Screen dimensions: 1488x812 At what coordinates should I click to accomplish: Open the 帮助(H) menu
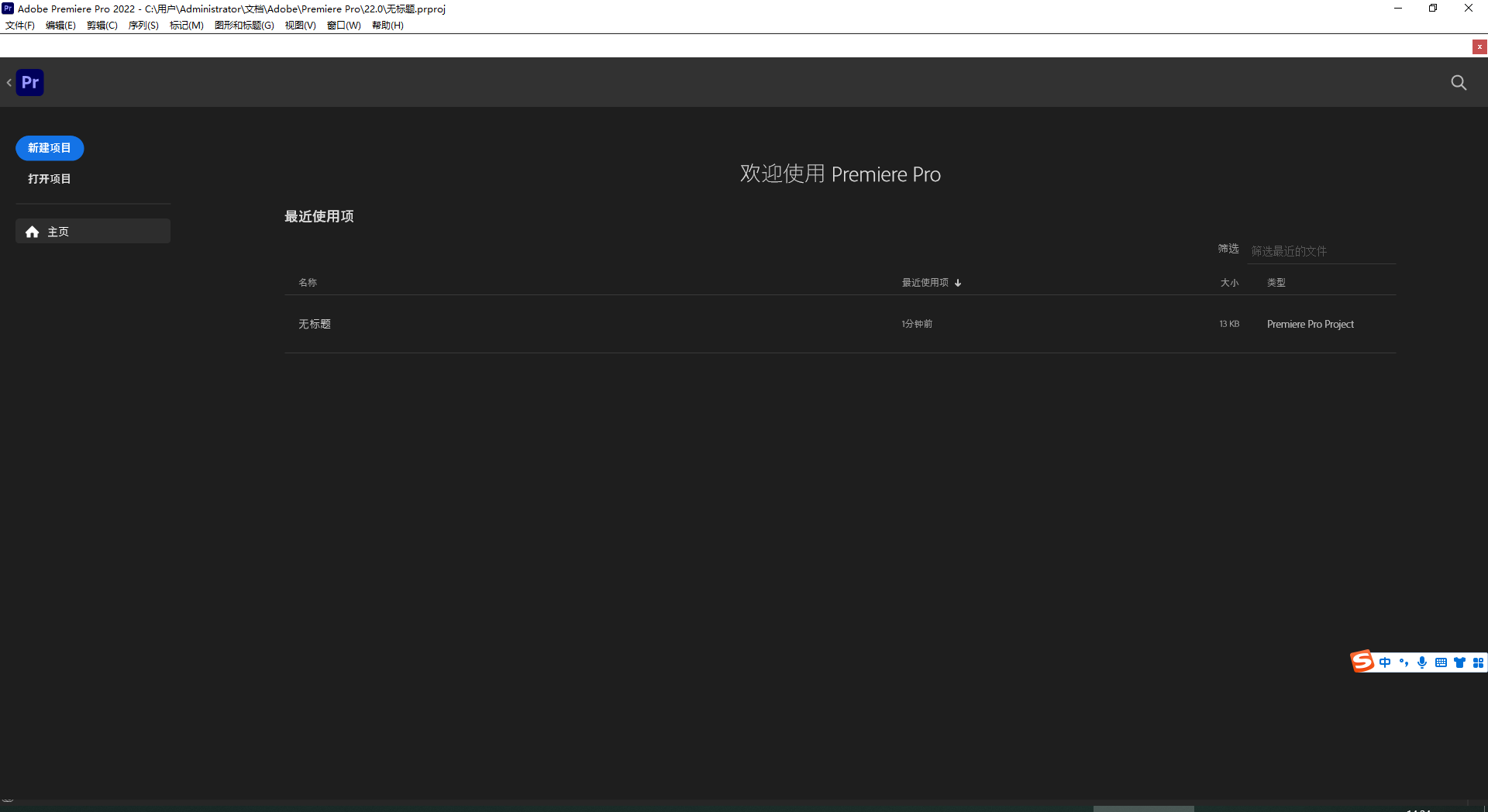point(387,25)
